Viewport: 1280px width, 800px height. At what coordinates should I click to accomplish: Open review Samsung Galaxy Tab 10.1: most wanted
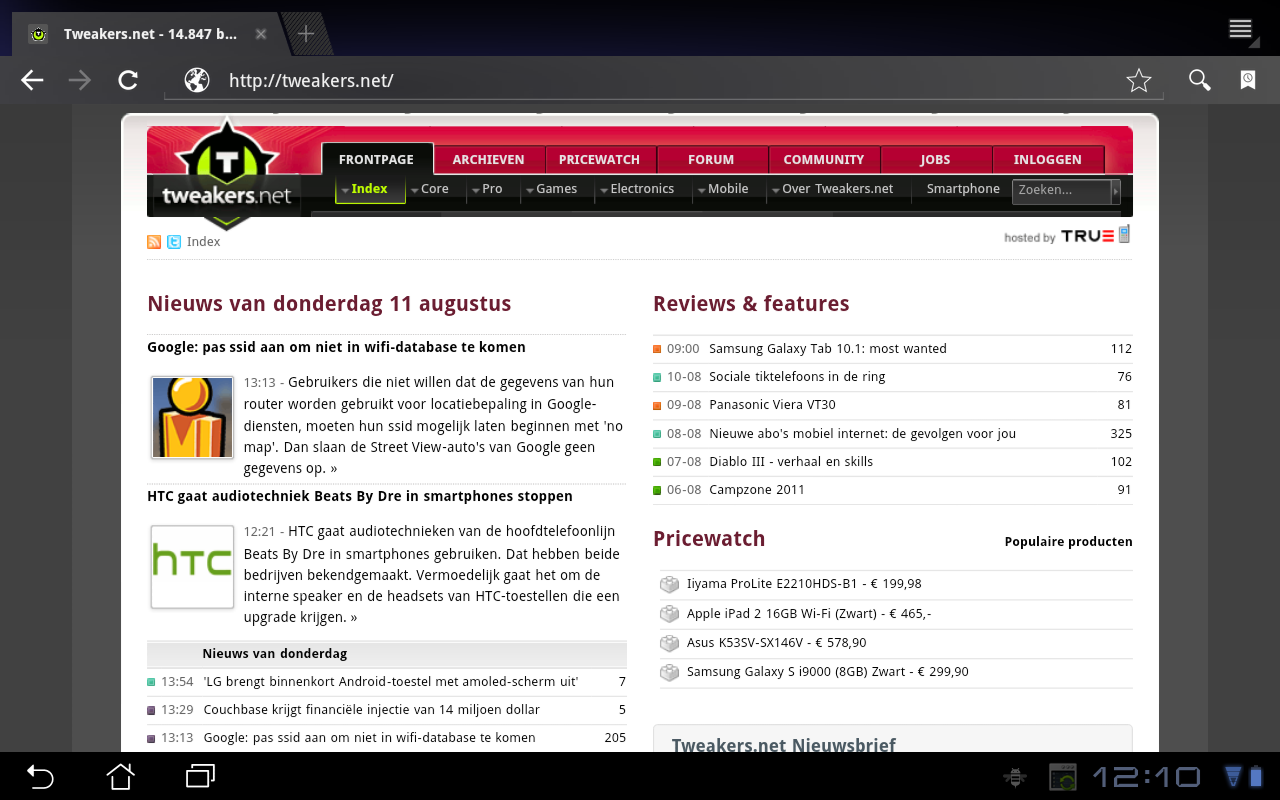click(828, 349)
